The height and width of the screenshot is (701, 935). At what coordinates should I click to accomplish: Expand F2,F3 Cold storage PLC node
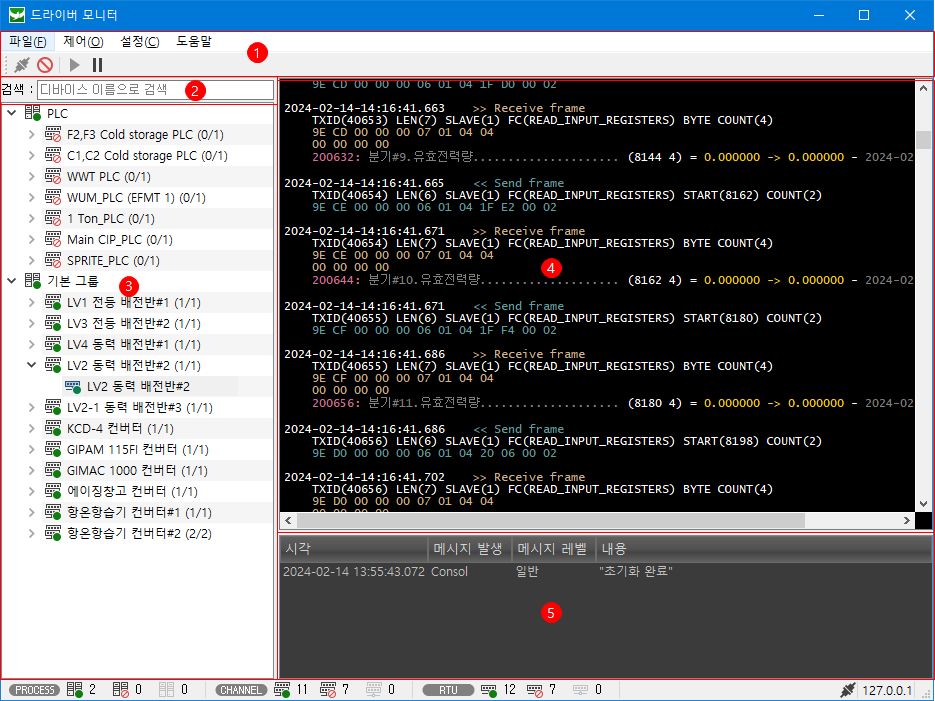pos(32,135)
